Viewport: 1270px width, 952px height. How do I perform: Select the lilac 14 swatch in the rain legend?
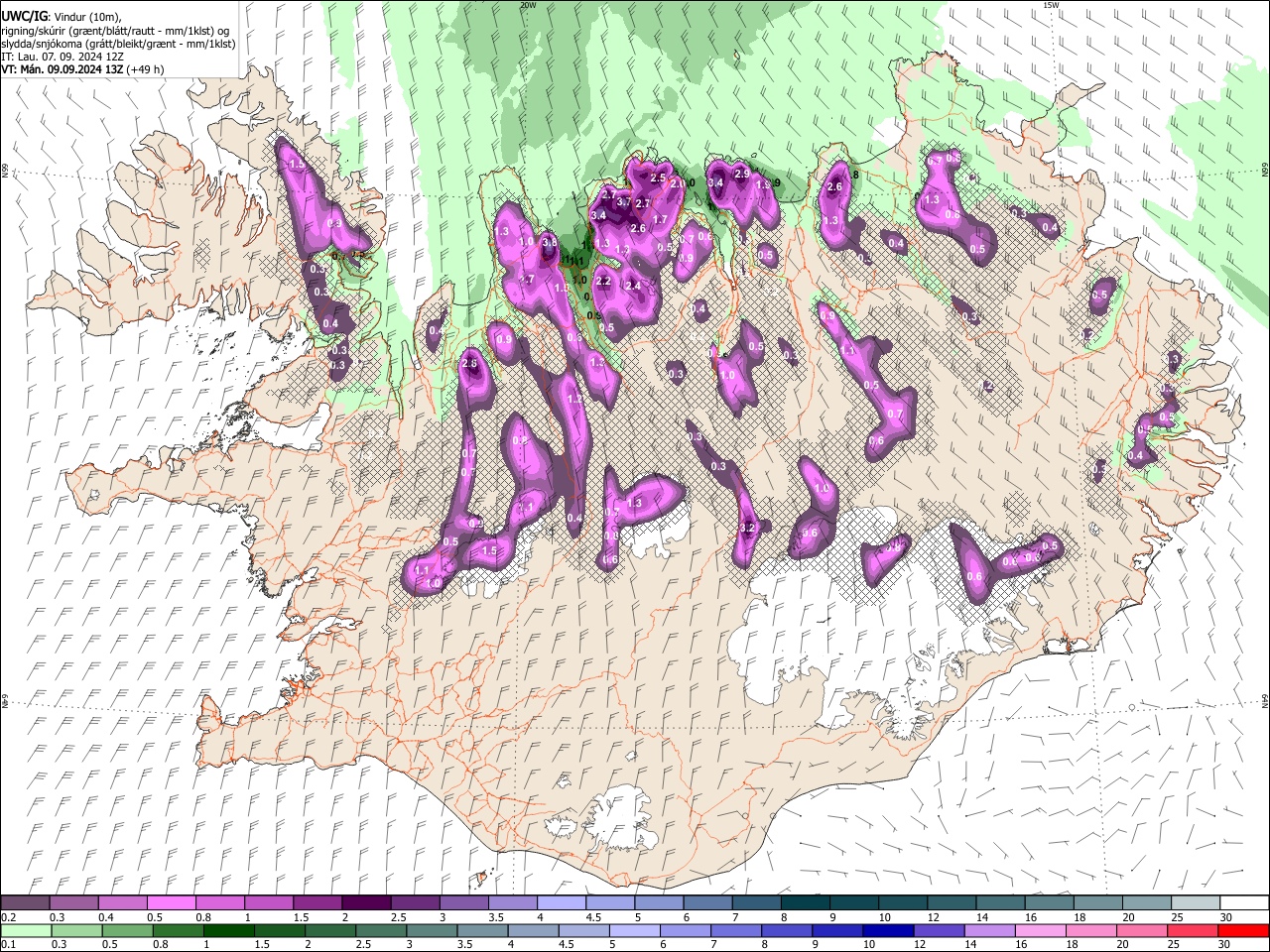point(989,930)
